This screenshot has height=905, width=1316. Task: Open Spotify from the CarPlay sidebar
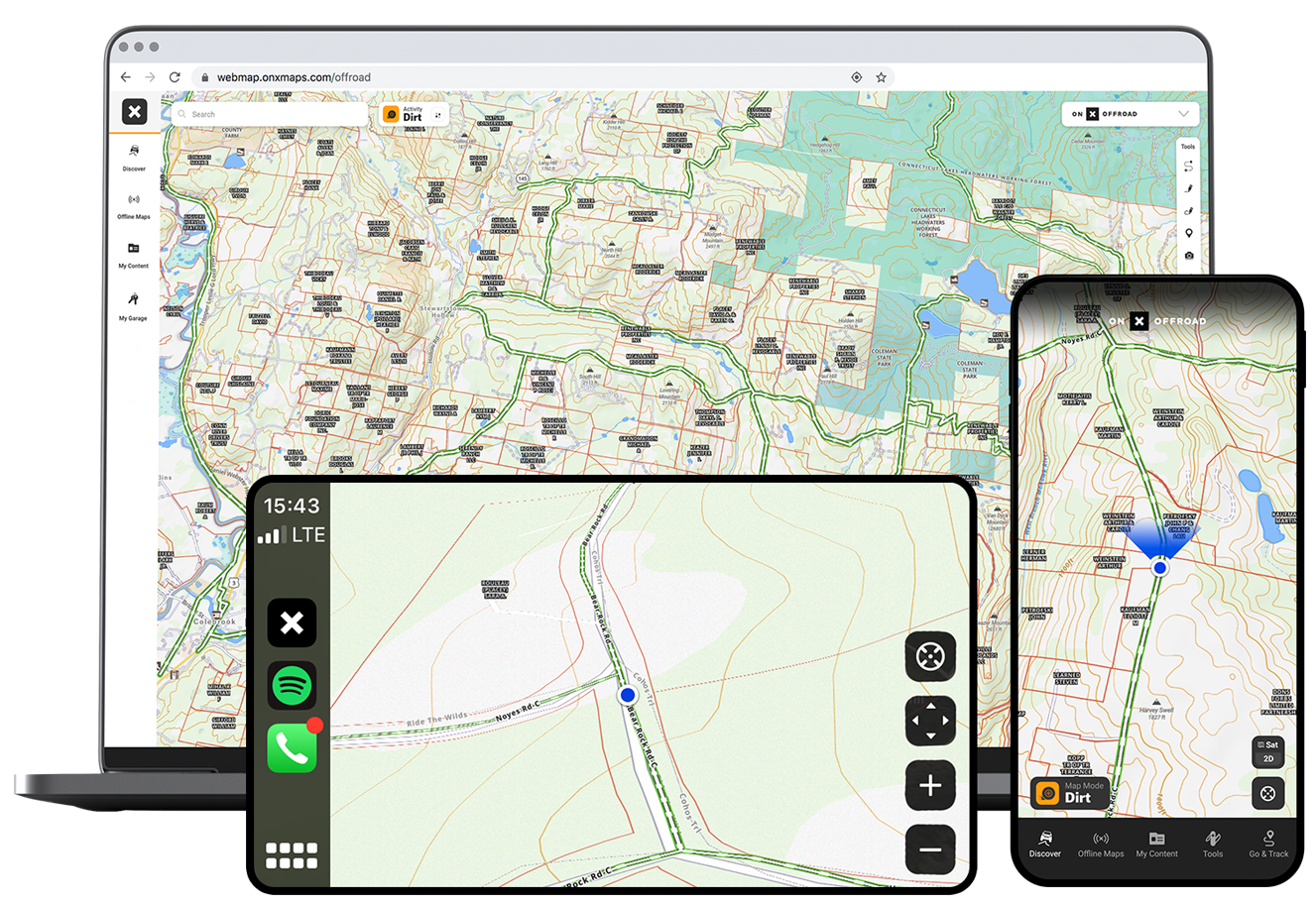click(292, 685)
